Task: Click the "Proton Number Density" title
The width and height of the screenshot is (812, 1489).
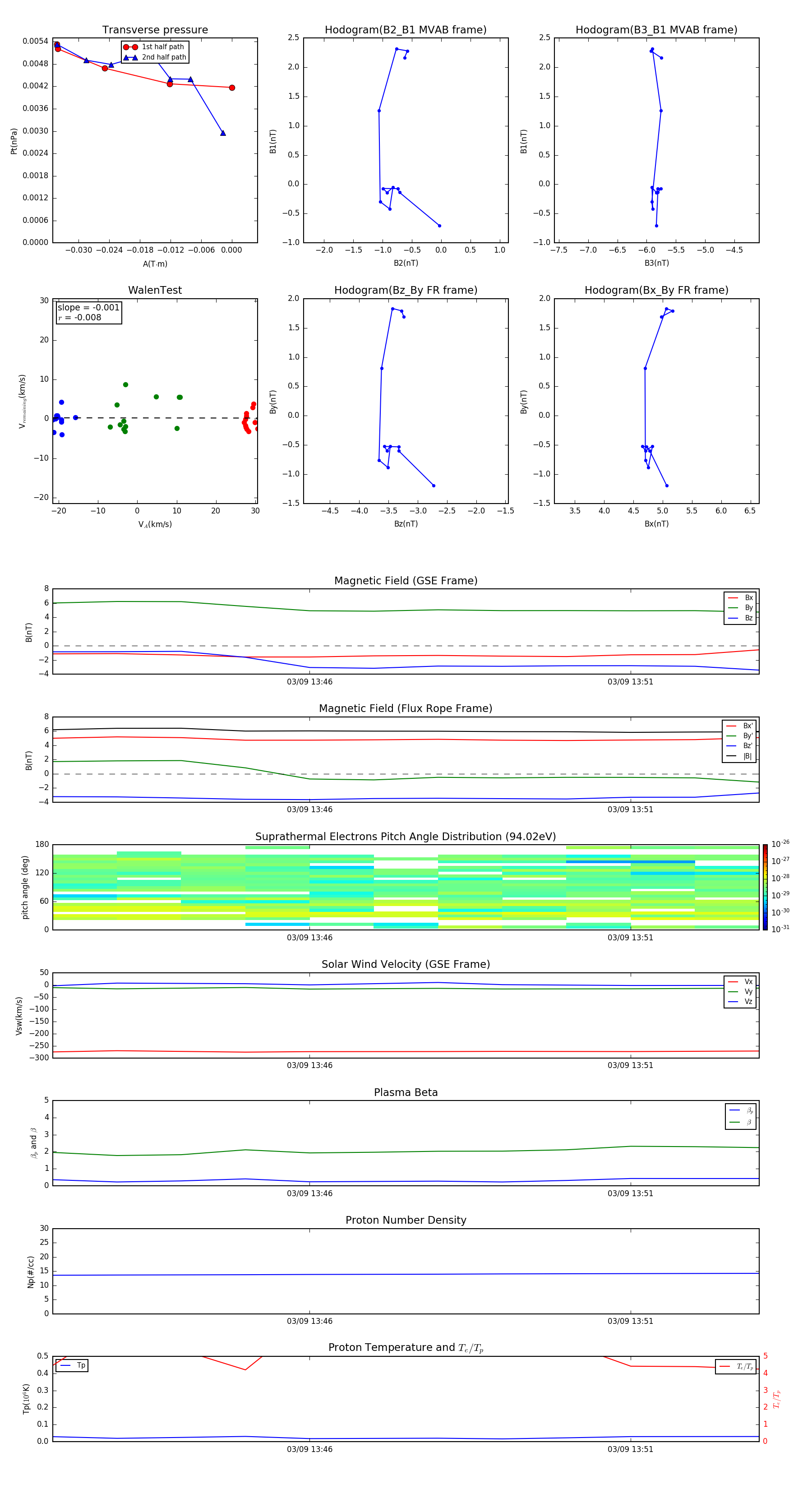Action: (406, 1220)
